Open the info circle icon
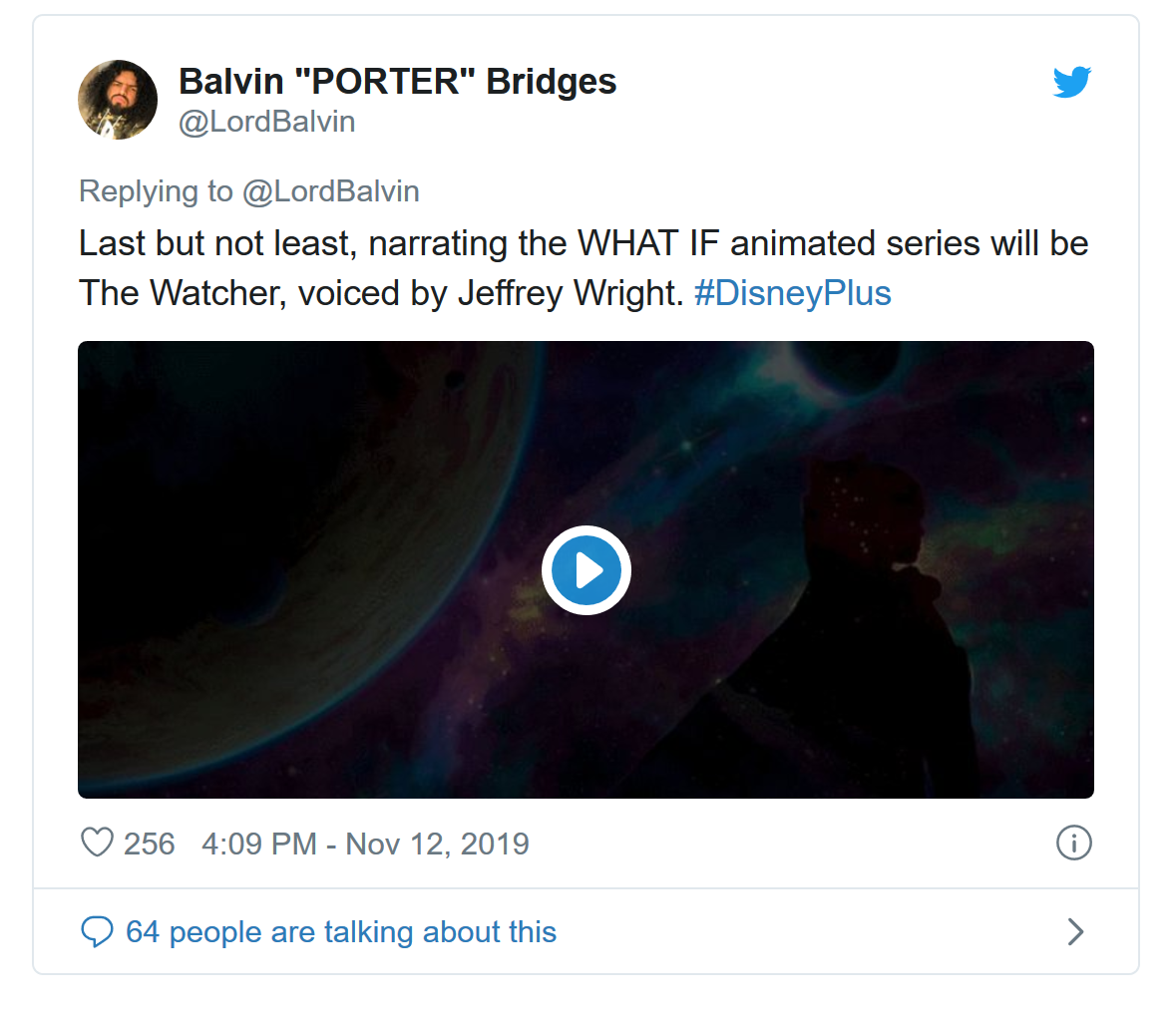Viewport: 1176px width, 1015px height. pyautogui.click(x=1073, y=844)
